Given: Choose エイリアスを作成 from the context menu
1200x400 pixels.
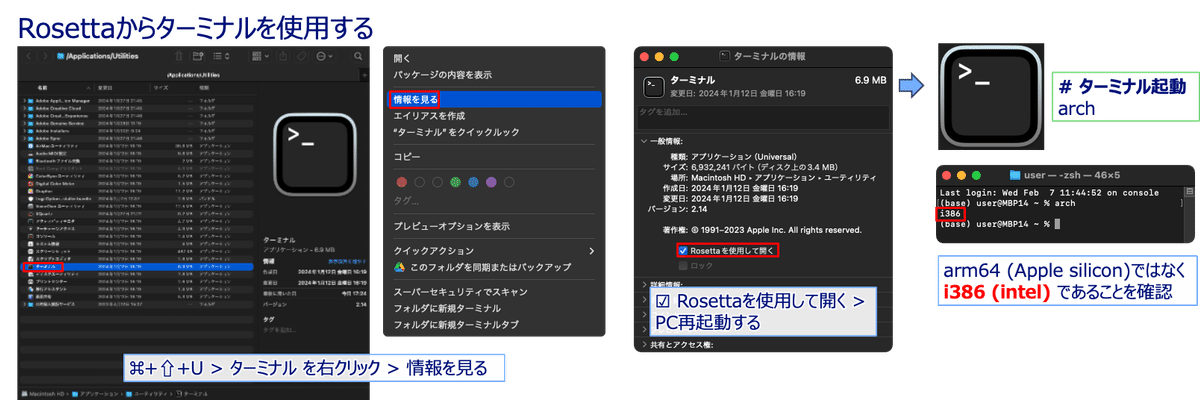Looking at the screenshot, I should (429, 116).
